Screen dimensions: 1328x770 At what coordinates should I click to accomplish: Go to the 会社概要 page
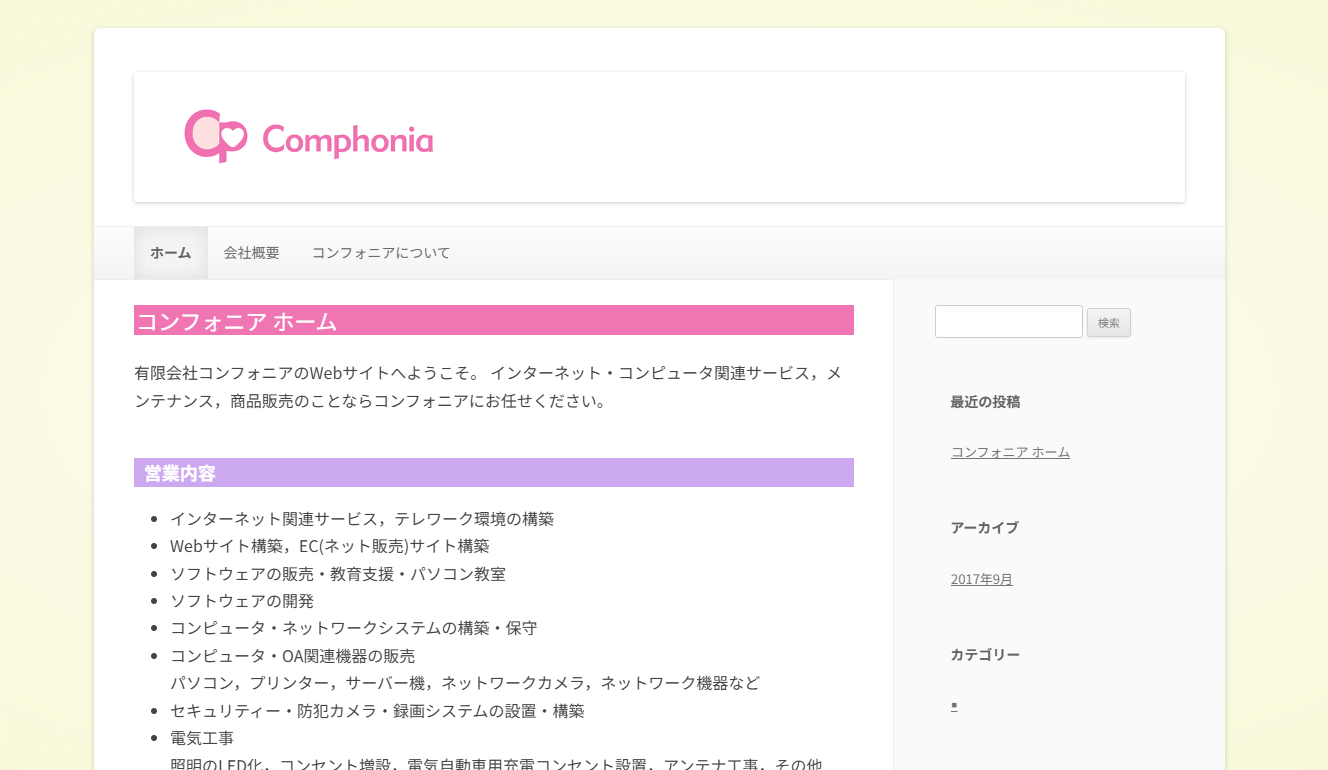coord(252,253)
